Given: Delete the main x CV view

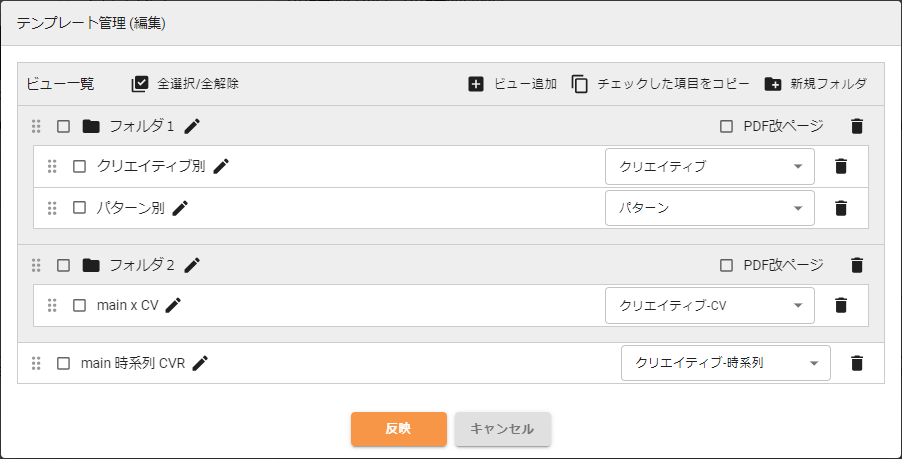Looking at the screenshot, I should click(840, 305).
